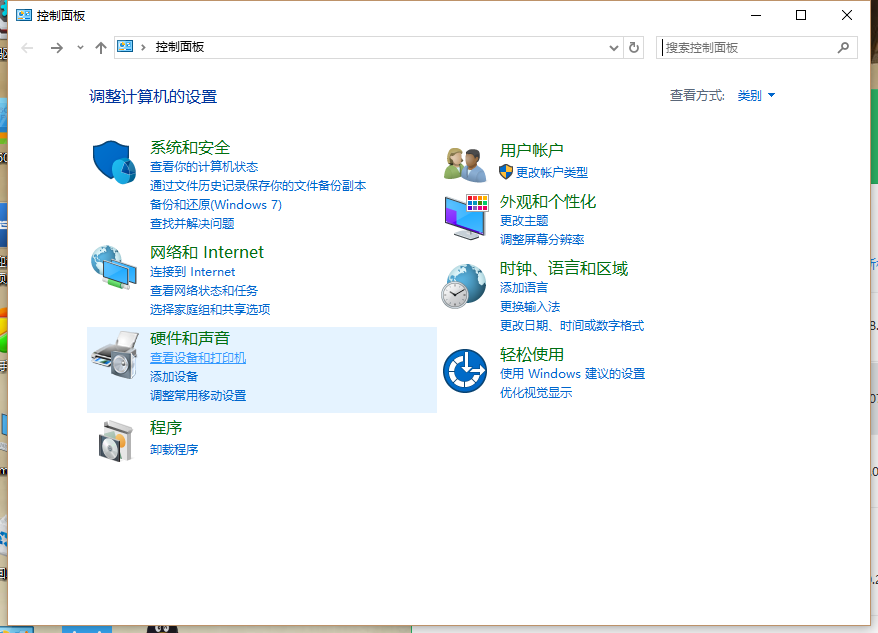This screenshot has width=878, height=633.
Task: Click the Control Panel title bar icon
Action: coord(24,15)
